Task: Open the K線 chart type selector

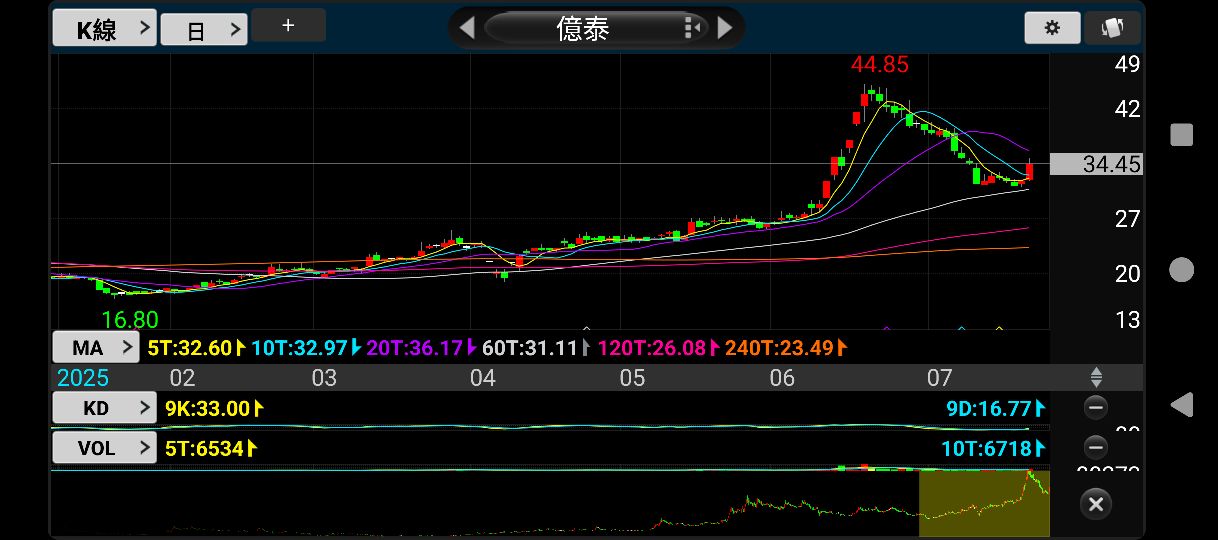Action: coord(105,29)
